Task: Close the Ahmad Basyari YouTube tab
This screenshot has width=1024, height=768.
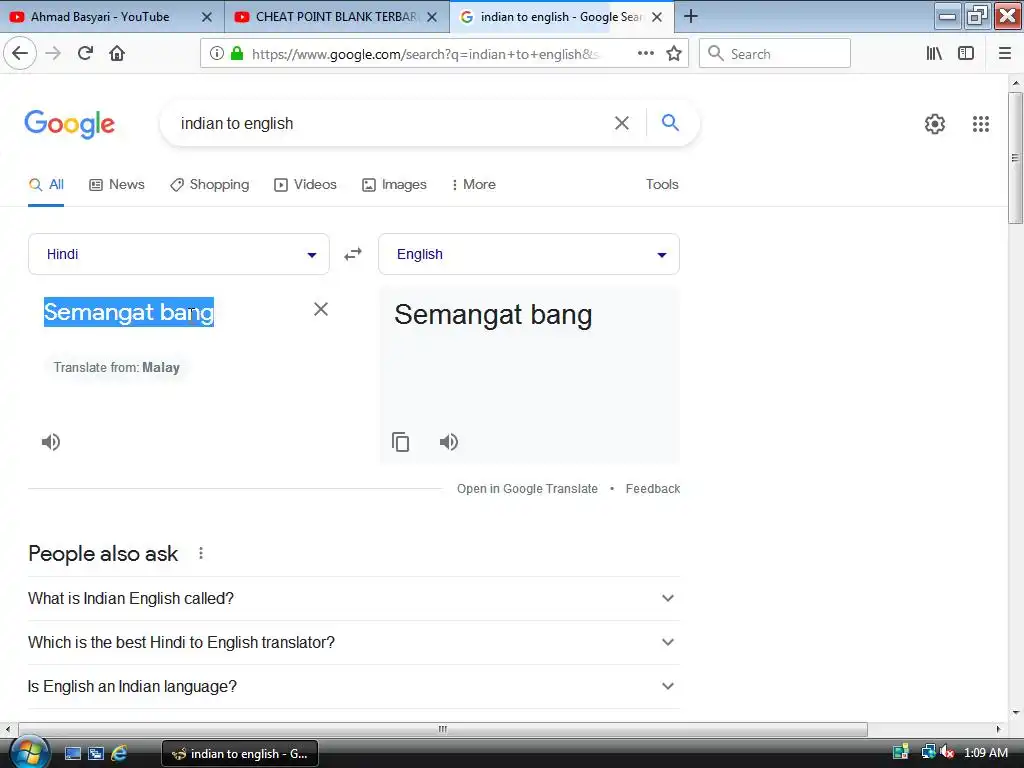Action: coord(206,17)
